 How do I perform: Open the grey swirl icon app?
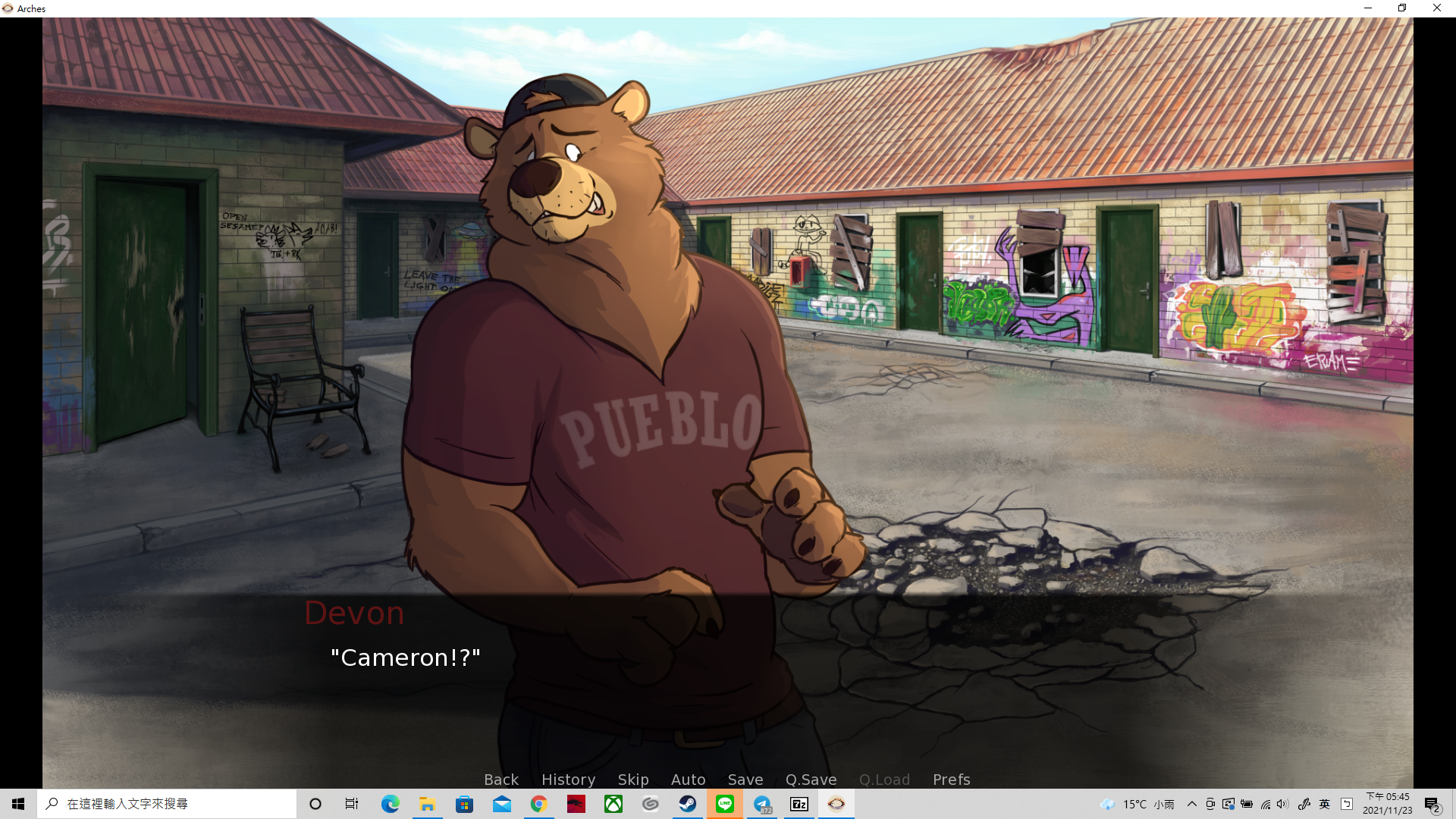coord(651,804)
